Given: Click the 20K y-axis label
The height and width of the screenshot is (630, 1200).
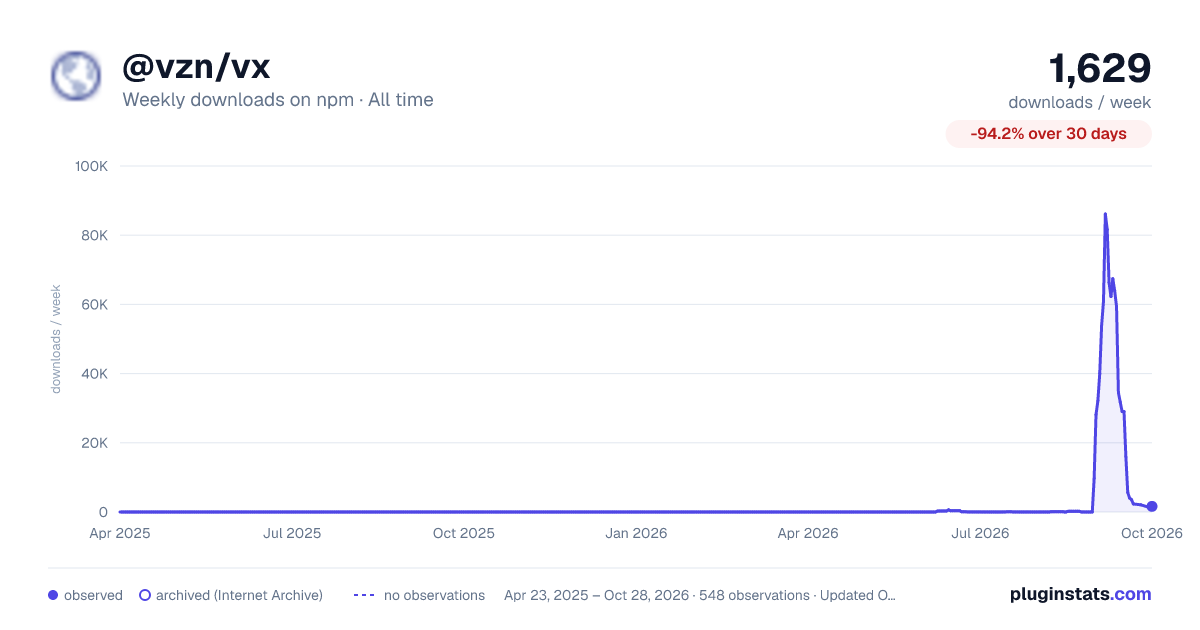Looking at the screenshot, I should [x=96, y=443].
